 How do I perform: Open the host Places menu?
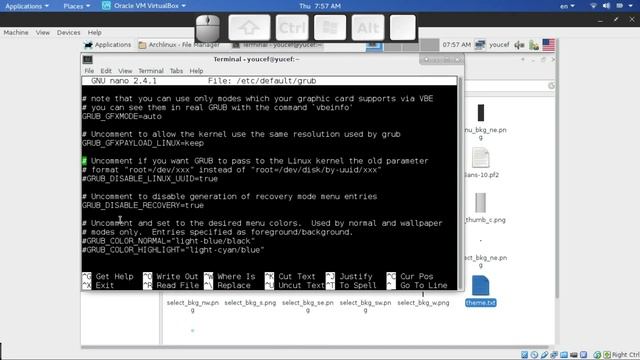pyautogui.click(x=77, y=6)
